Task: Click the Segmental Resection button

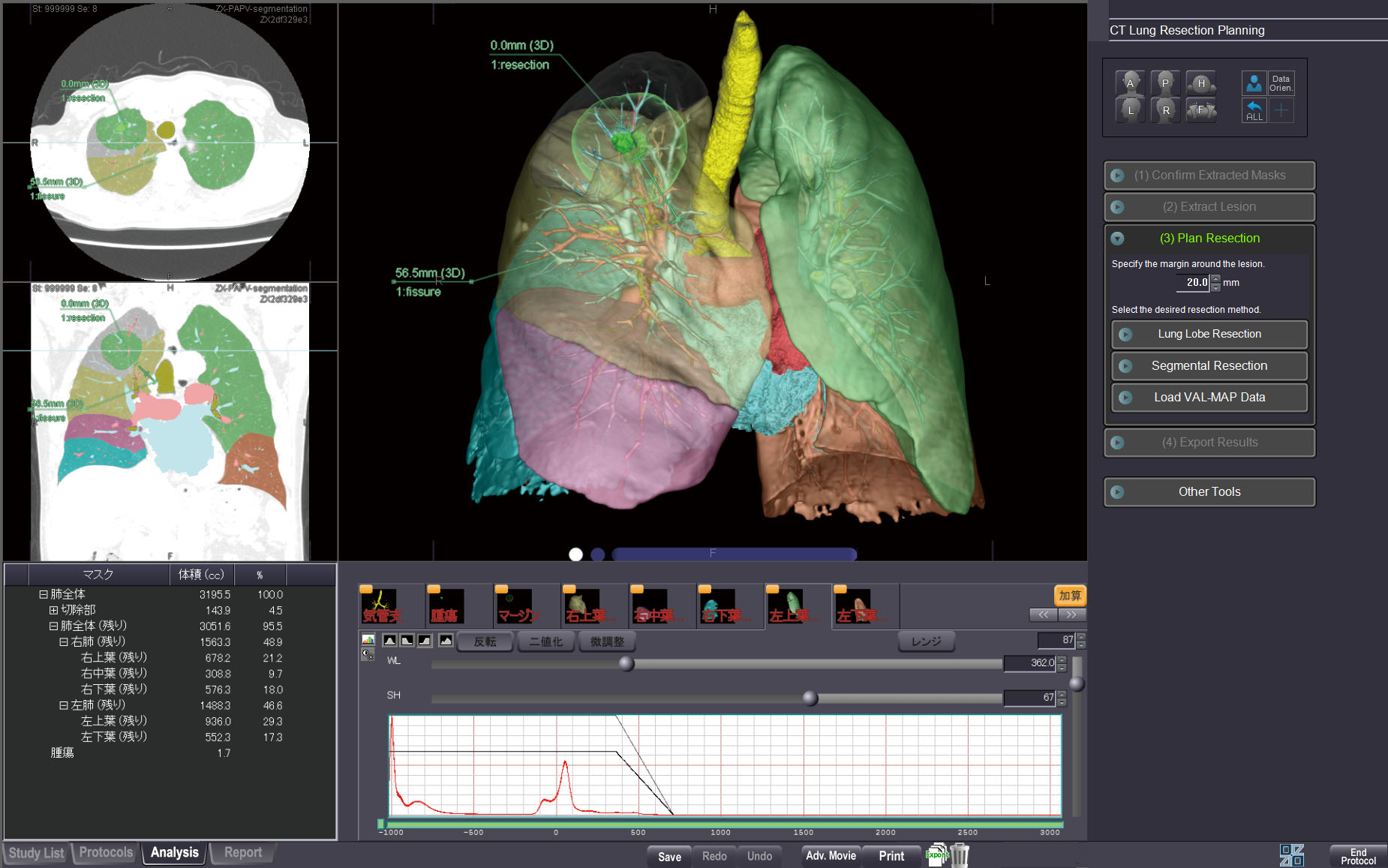Action: (x=1209, y=366)
